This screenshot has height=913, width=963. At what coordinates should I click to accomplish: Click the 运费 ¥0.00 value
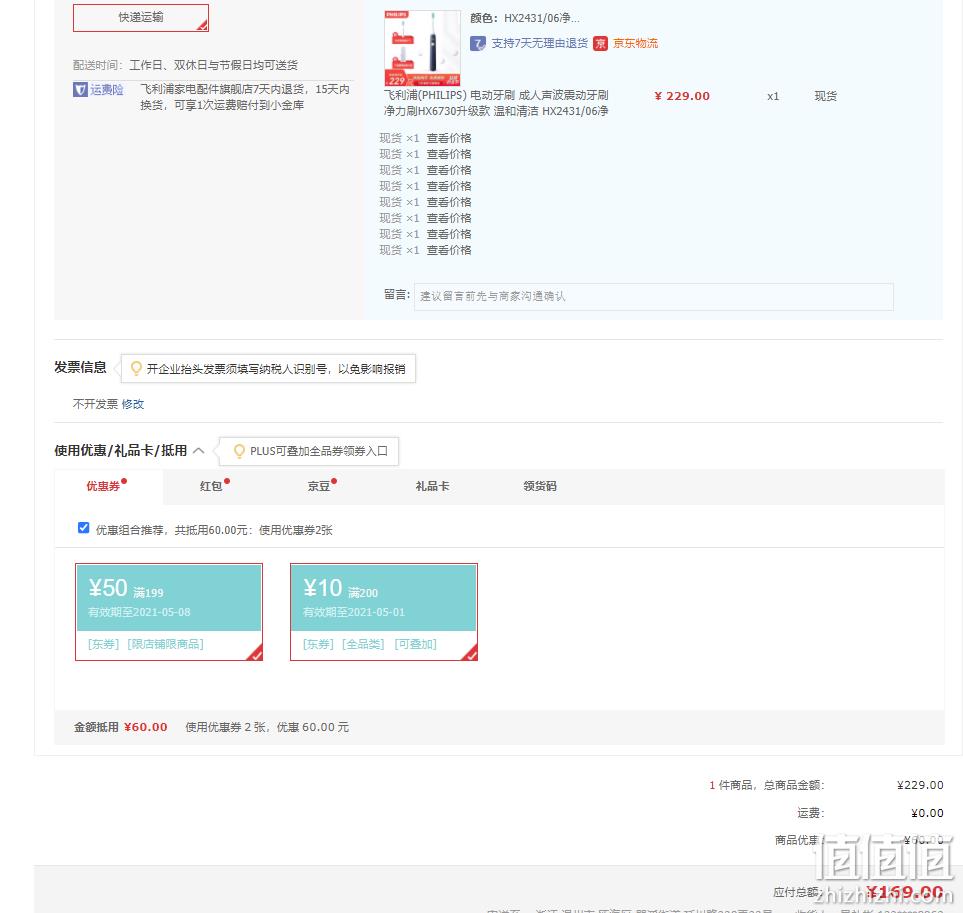pyautogui.click(x=927, y=814)
